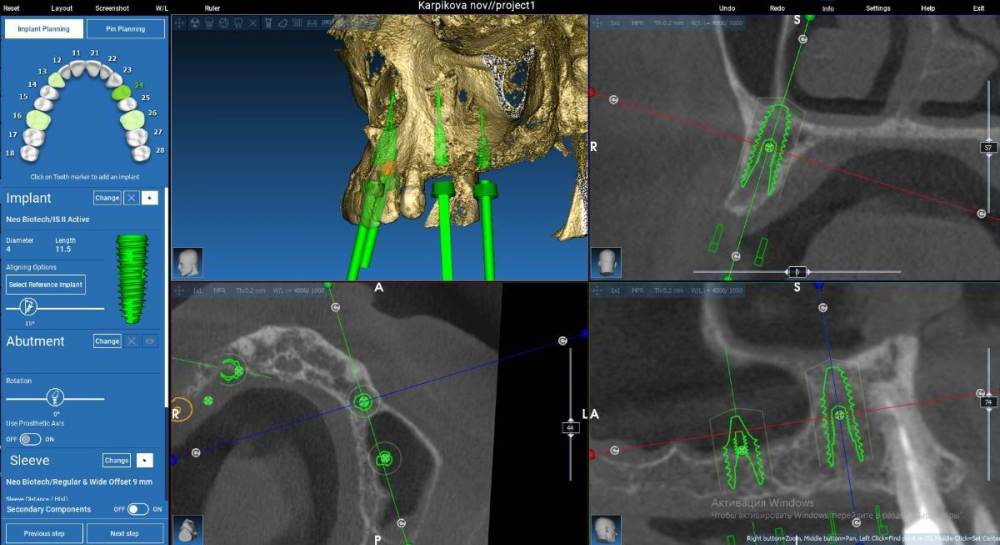Click the head orientation icon in 3D view

click(x=187, y=263)
